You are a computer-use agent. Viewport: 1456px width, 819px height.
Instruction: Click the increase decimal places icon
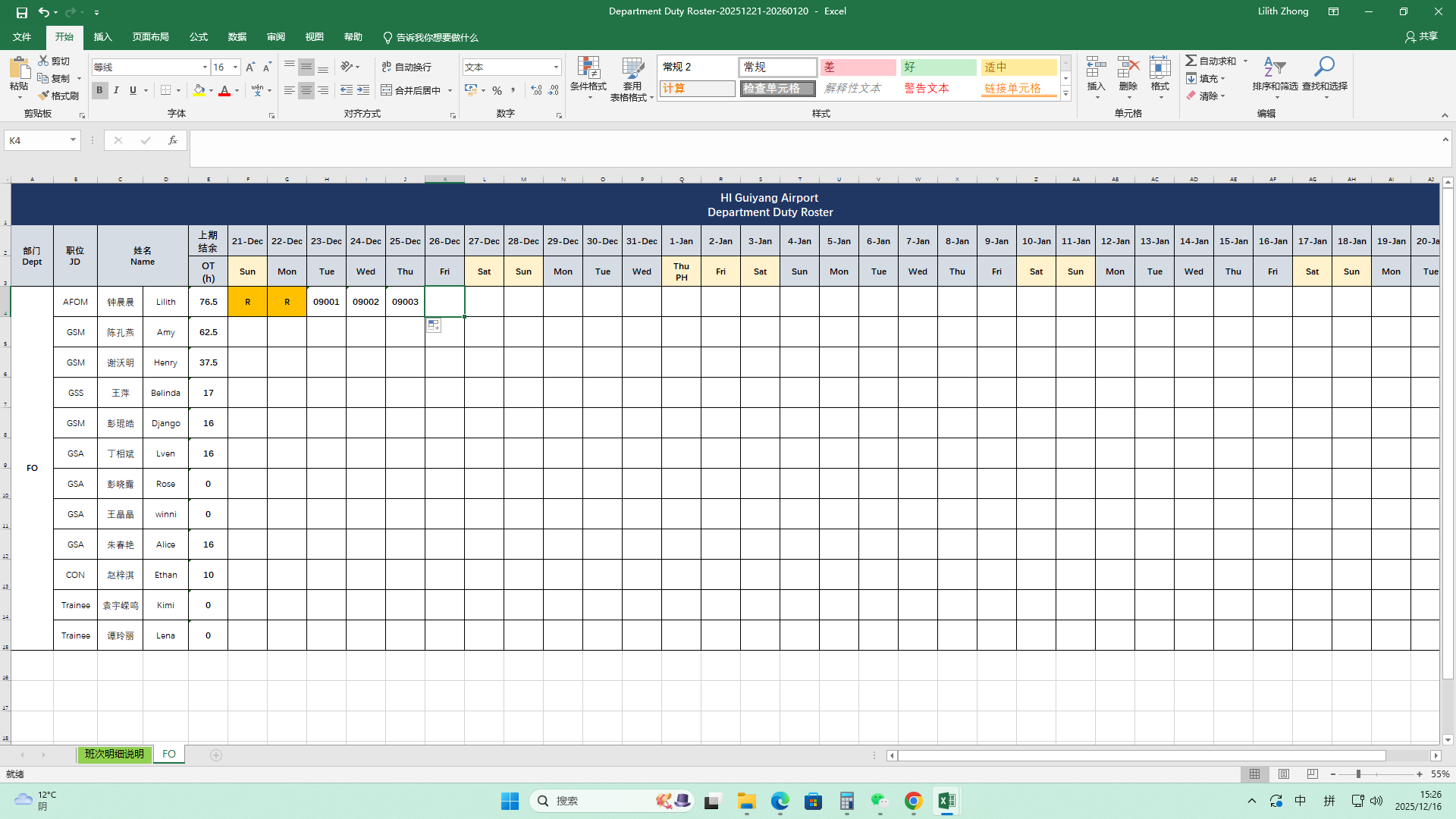(537, 90)
